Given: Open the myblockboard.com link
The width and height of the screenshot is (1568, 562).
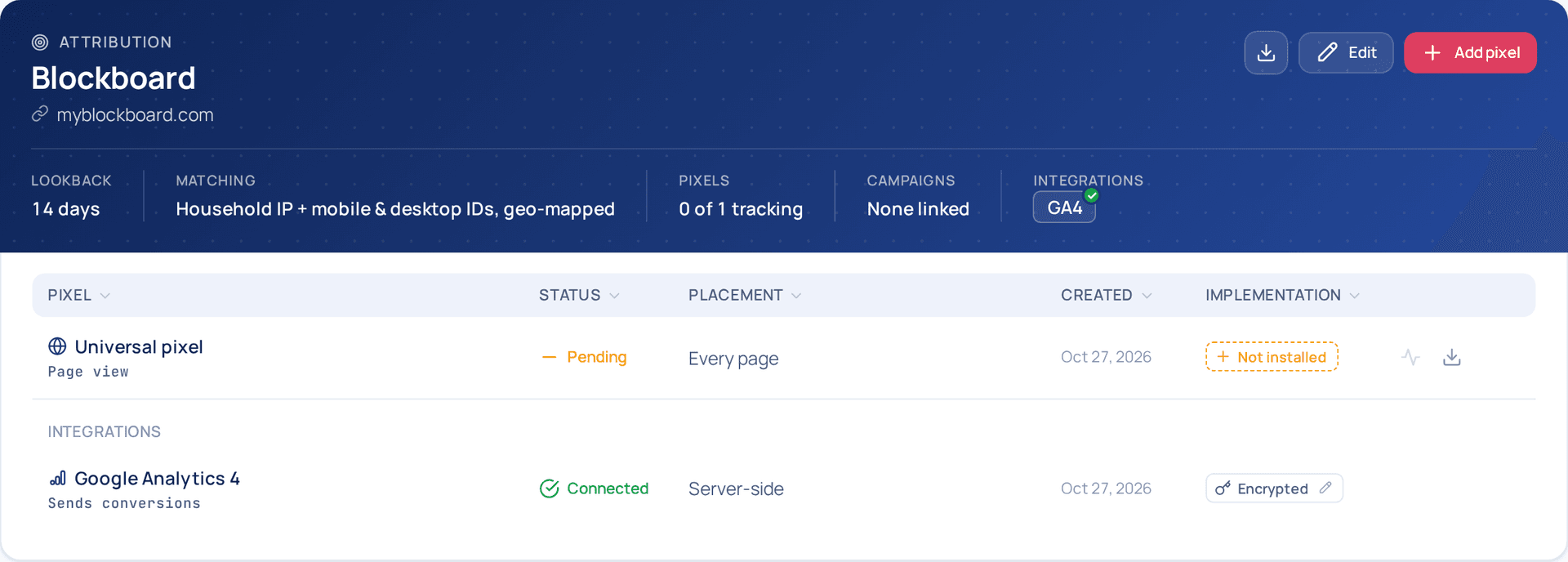Looking at the screenshot, I should pyautogui.click(x=135, y=115).
